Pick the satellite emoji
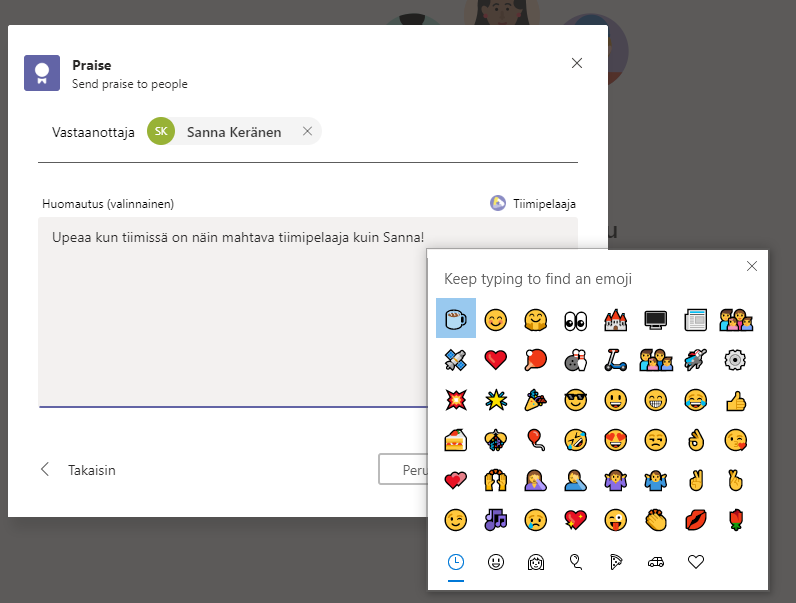Image resolution: width=796 pixels, height=603 pixels. click(456, 360)
